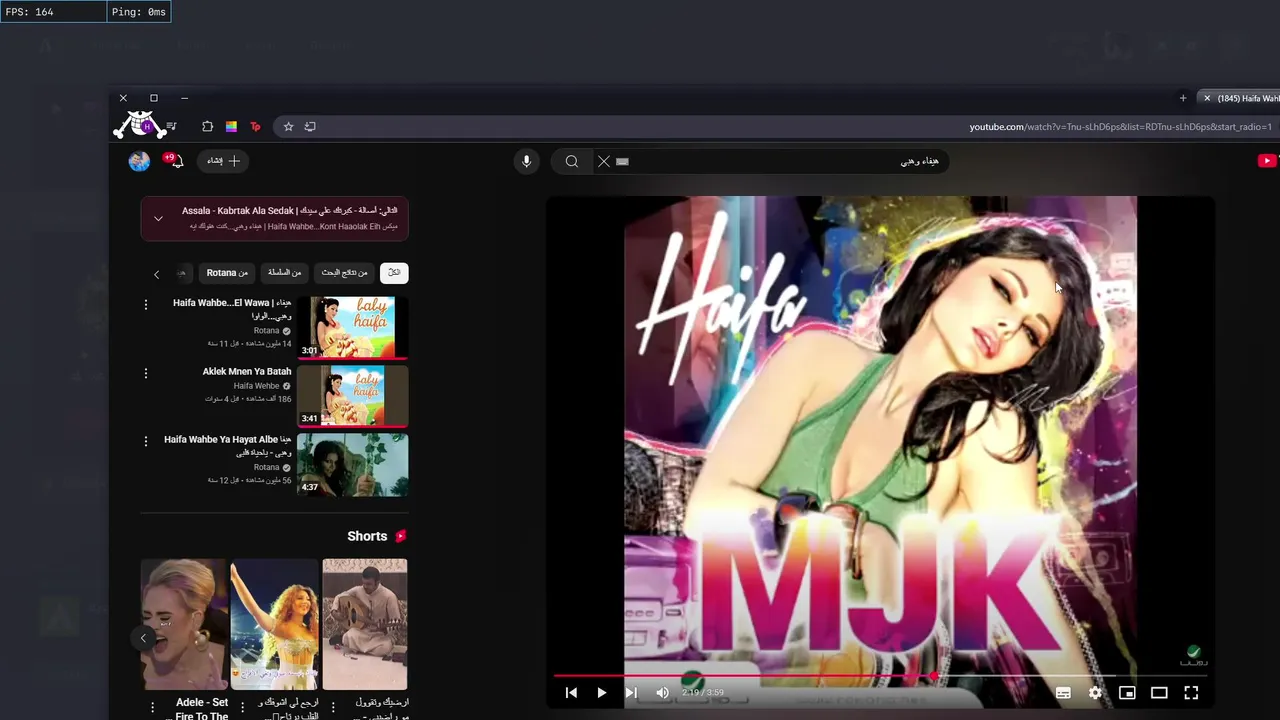Enter fullscreen video mode
Image resolution: width=1280 pixels, height=720 pixels.
1191,692
